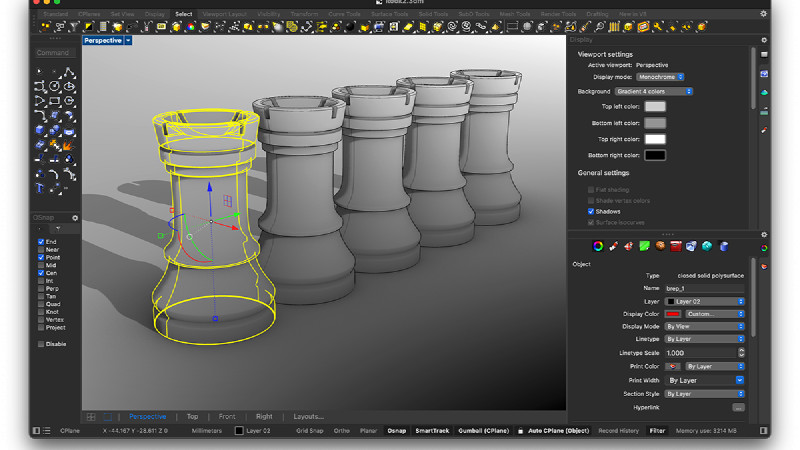Toggle the Disable osnap checkbox
Screen dimensions: 800x450
coord(41,343)
